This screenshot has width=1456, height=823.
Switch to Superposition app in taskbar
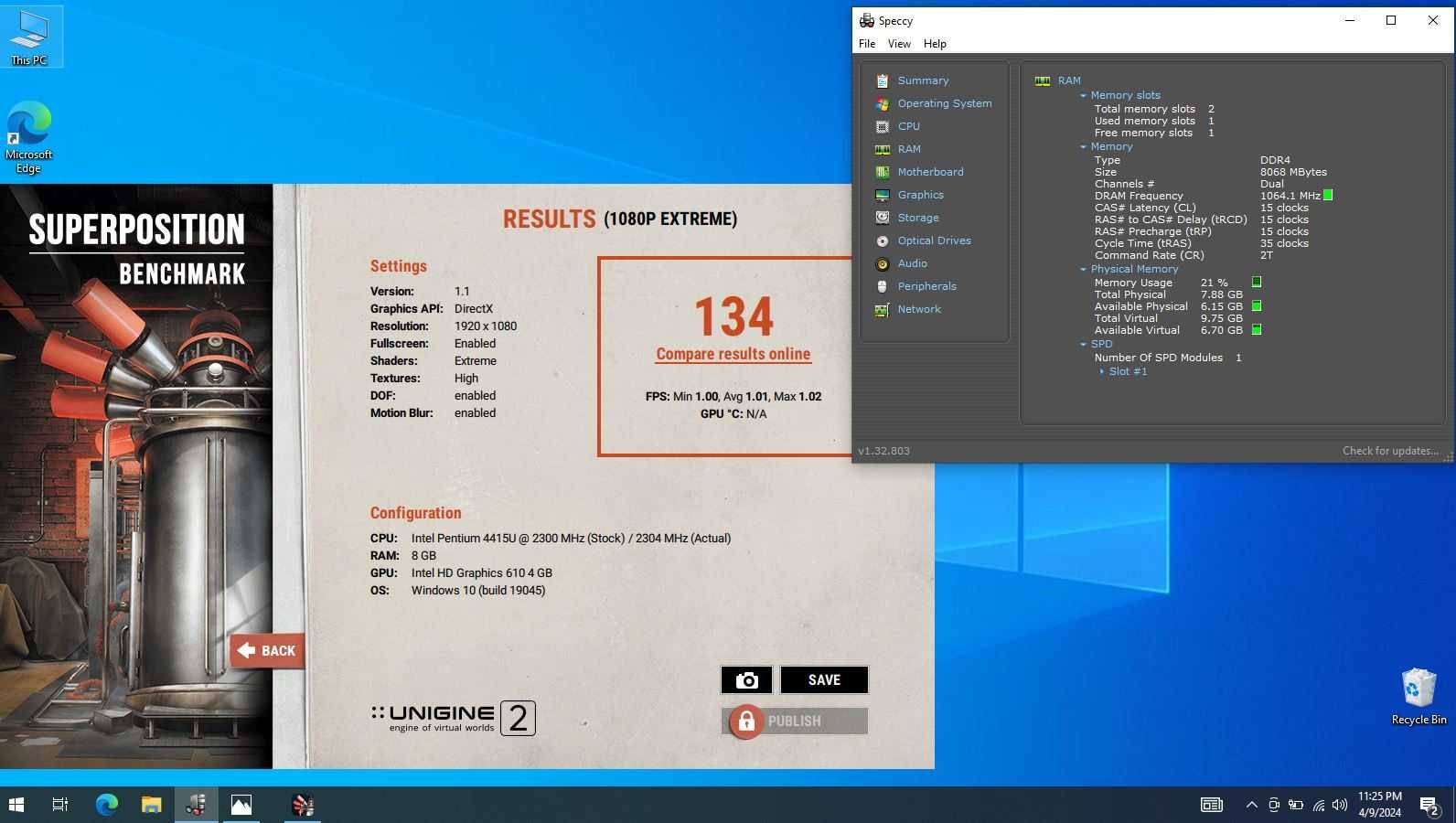pyautogui.click(x=303, y=805)
